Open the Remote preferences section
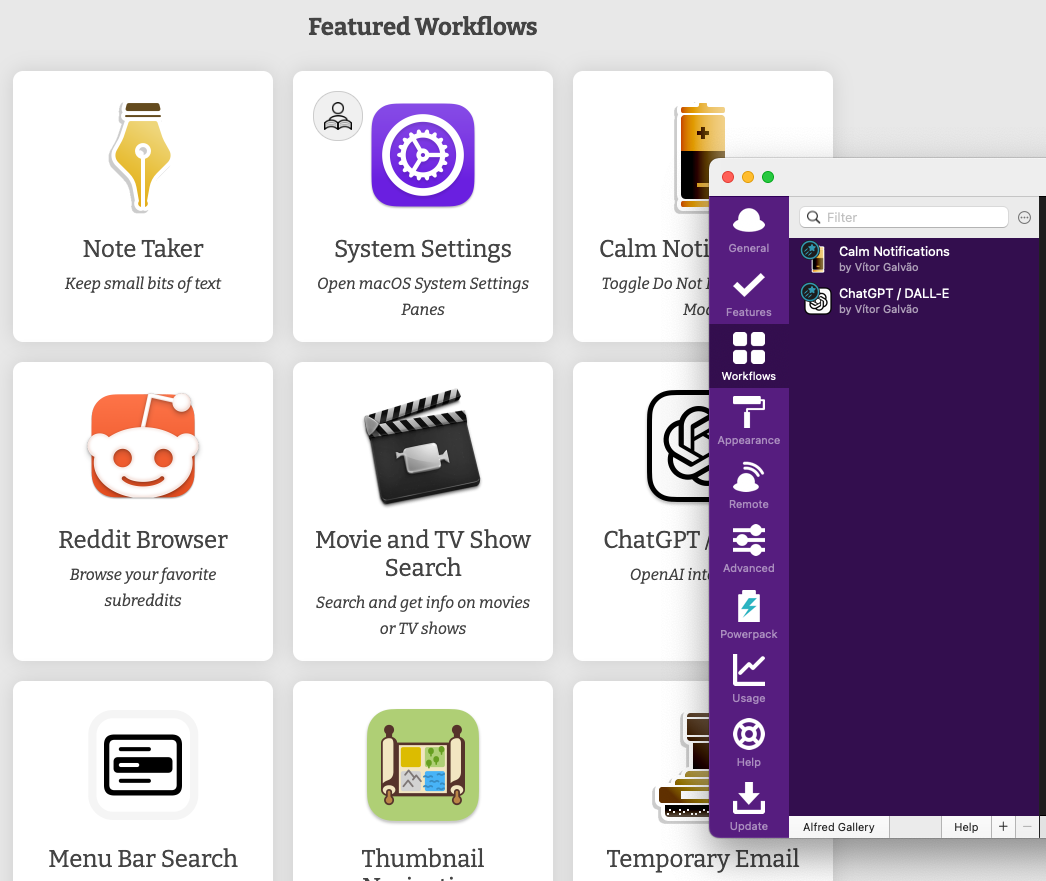Screen dimensions: 1046x881 pyautogui.click(x=748, y=484)
